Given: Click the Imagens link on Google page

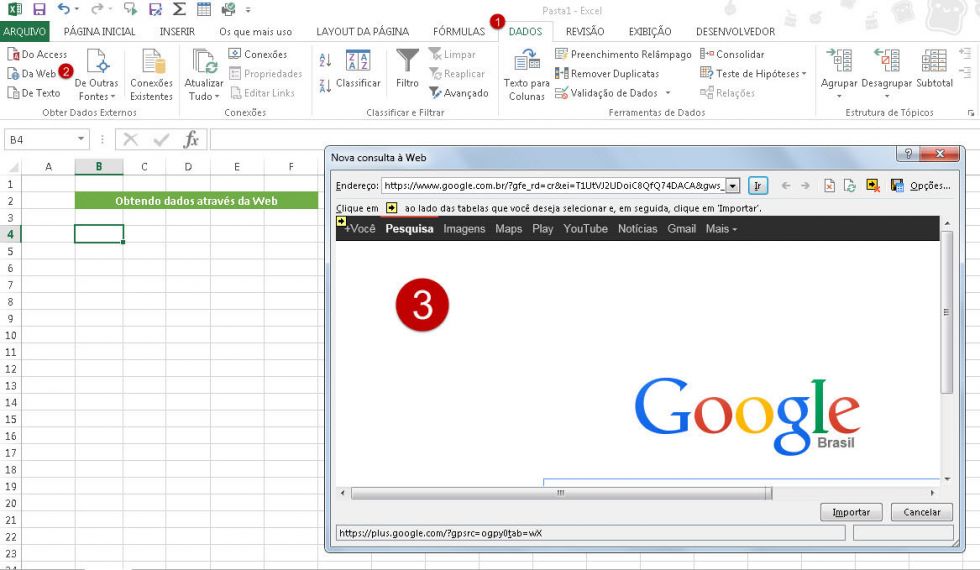Looking at the screenshot, I should (464, 229).
